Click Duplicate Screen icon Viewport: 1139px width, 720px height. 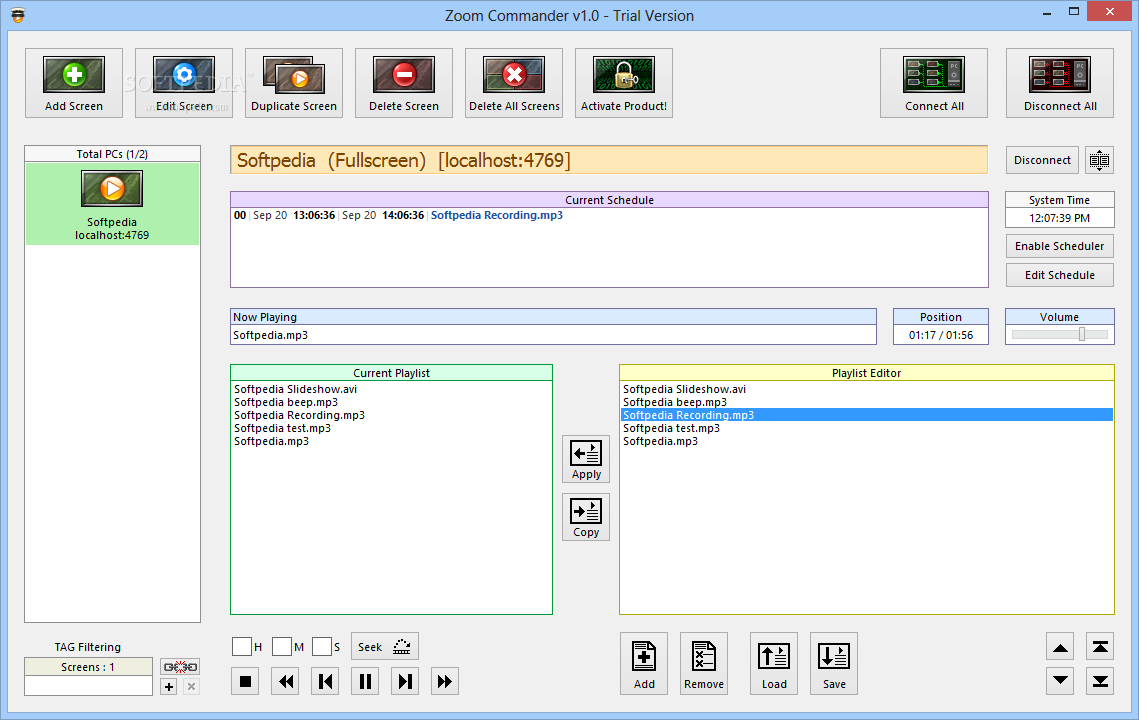293,83
